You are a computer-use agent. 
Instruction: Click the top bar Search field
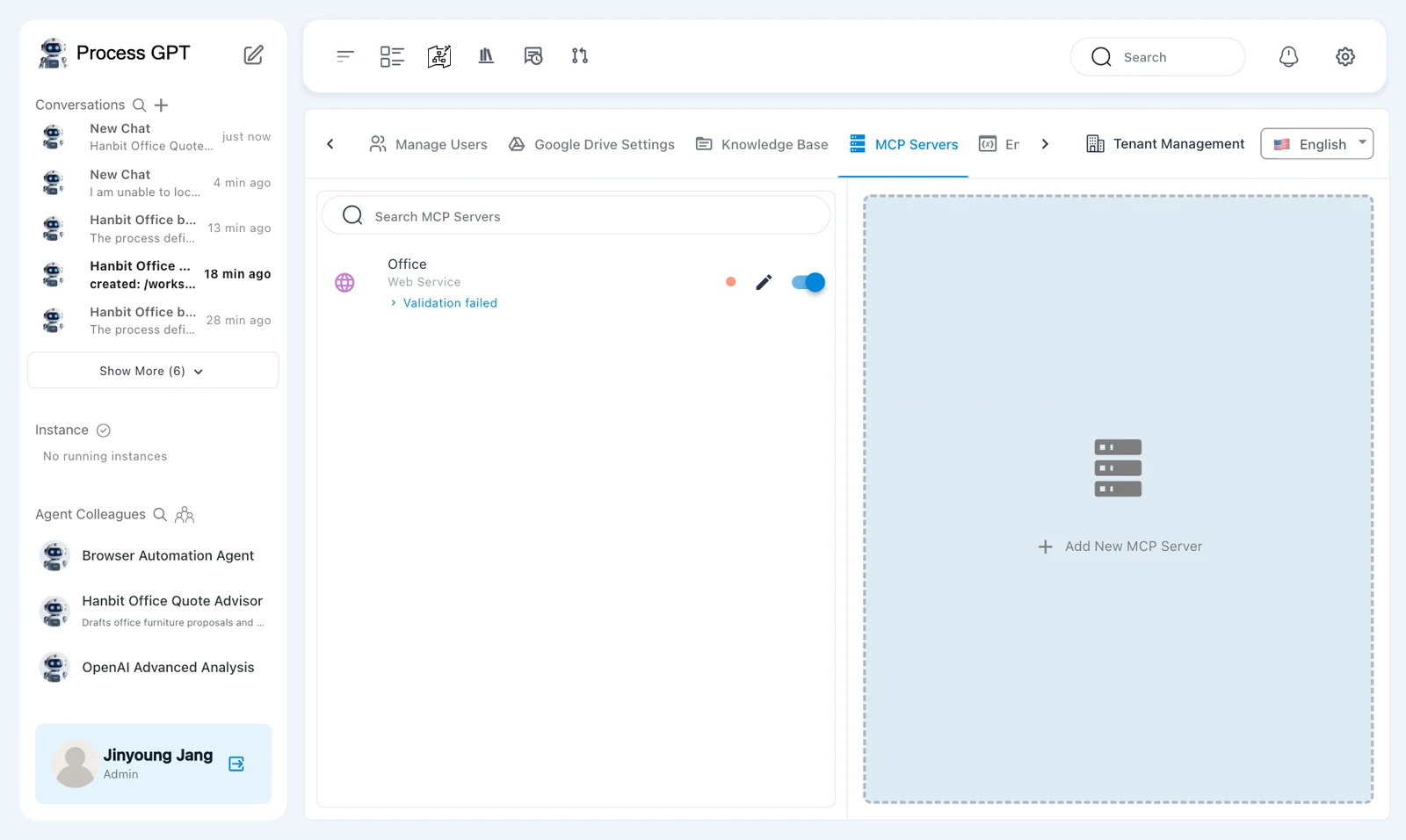point(1157,57)
